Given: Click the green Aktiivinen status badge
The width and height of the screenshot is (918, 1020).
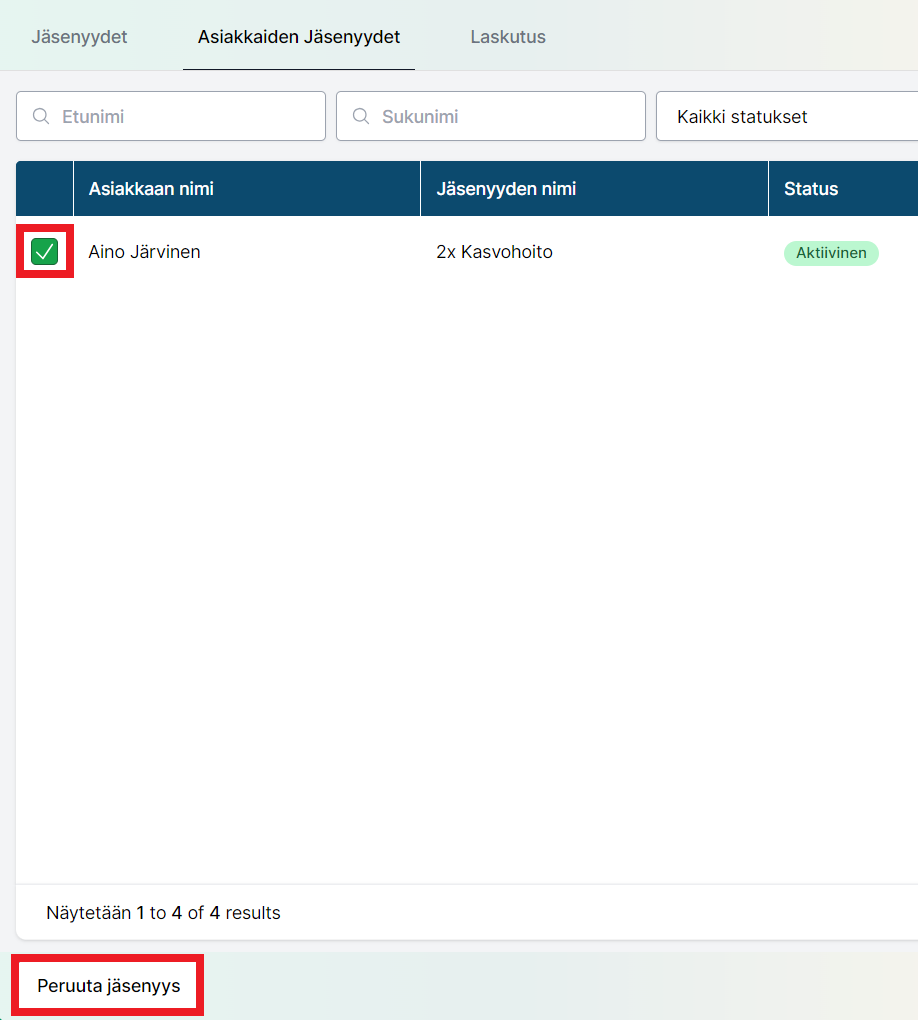Looking at the screenshot, I should pos(831,253).
